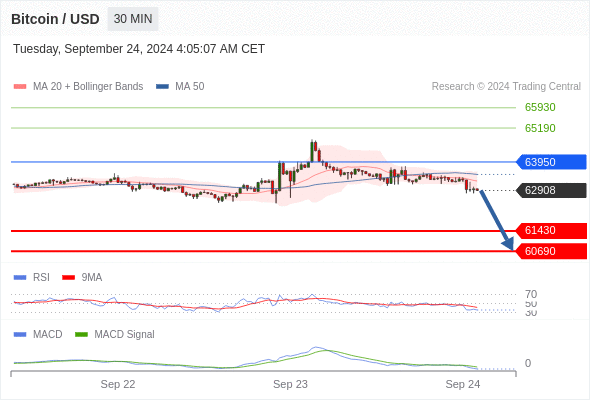
Task: Click the MA 20 Bollinger Bands pink swatch
Action: [20, 87]
